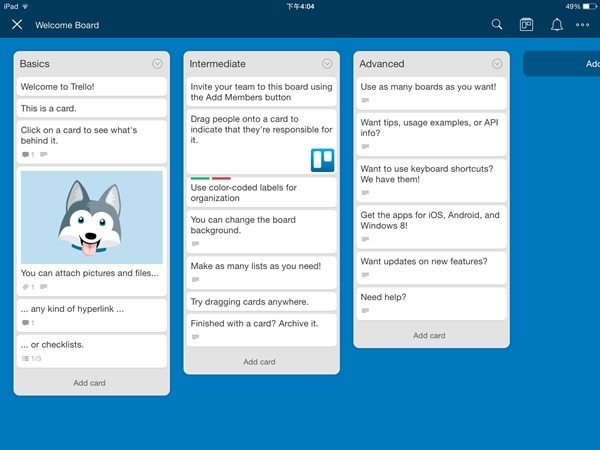Open the notifications bell icon
Image resolution: width=600 pixels, height=450 pixels.
(556, 25)
